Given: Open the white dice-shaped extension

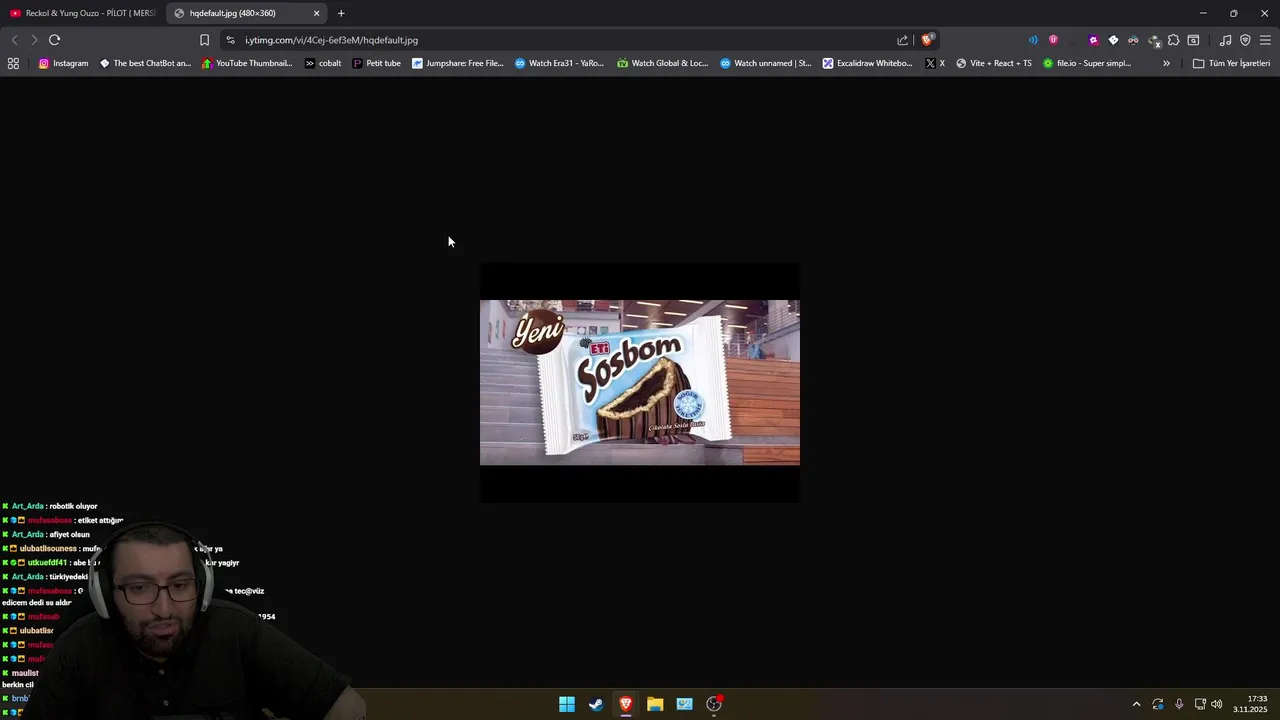Looking at the screenshot, I should 1113,40.
